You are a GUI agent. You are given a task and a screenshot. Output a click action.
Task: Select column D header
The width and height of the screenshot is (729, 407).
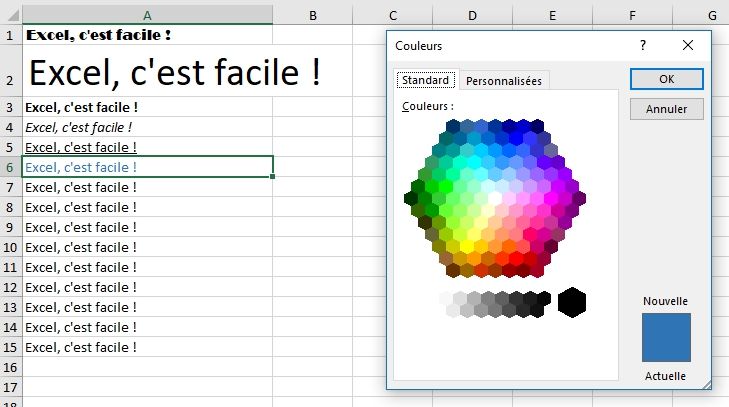click(472, 15)
